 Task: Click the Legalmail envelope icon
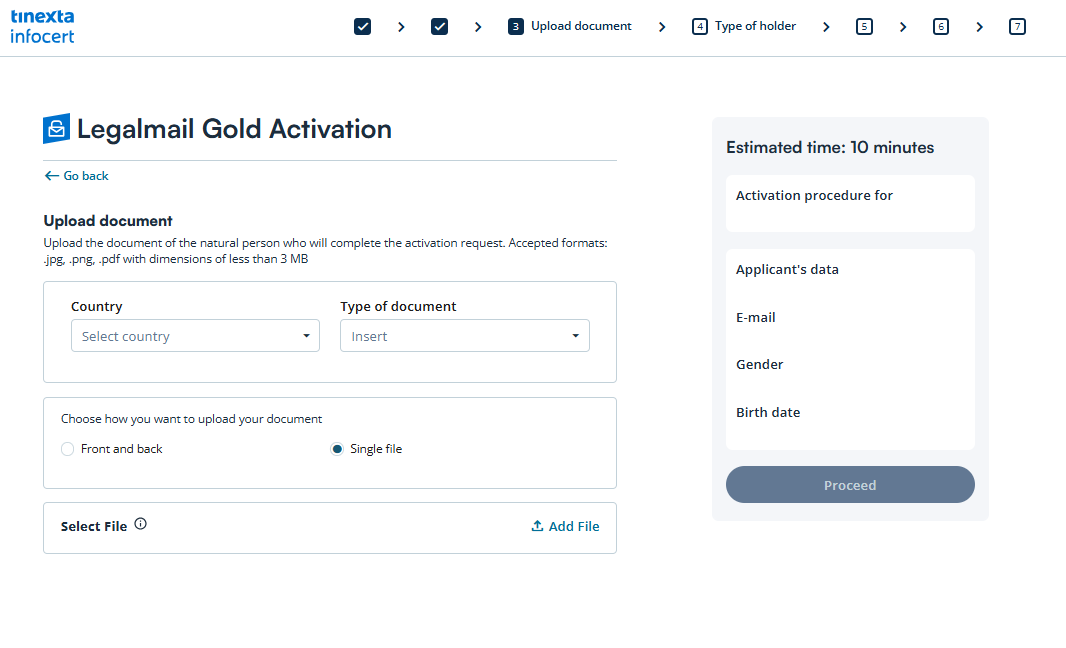[x=56, y=129]
